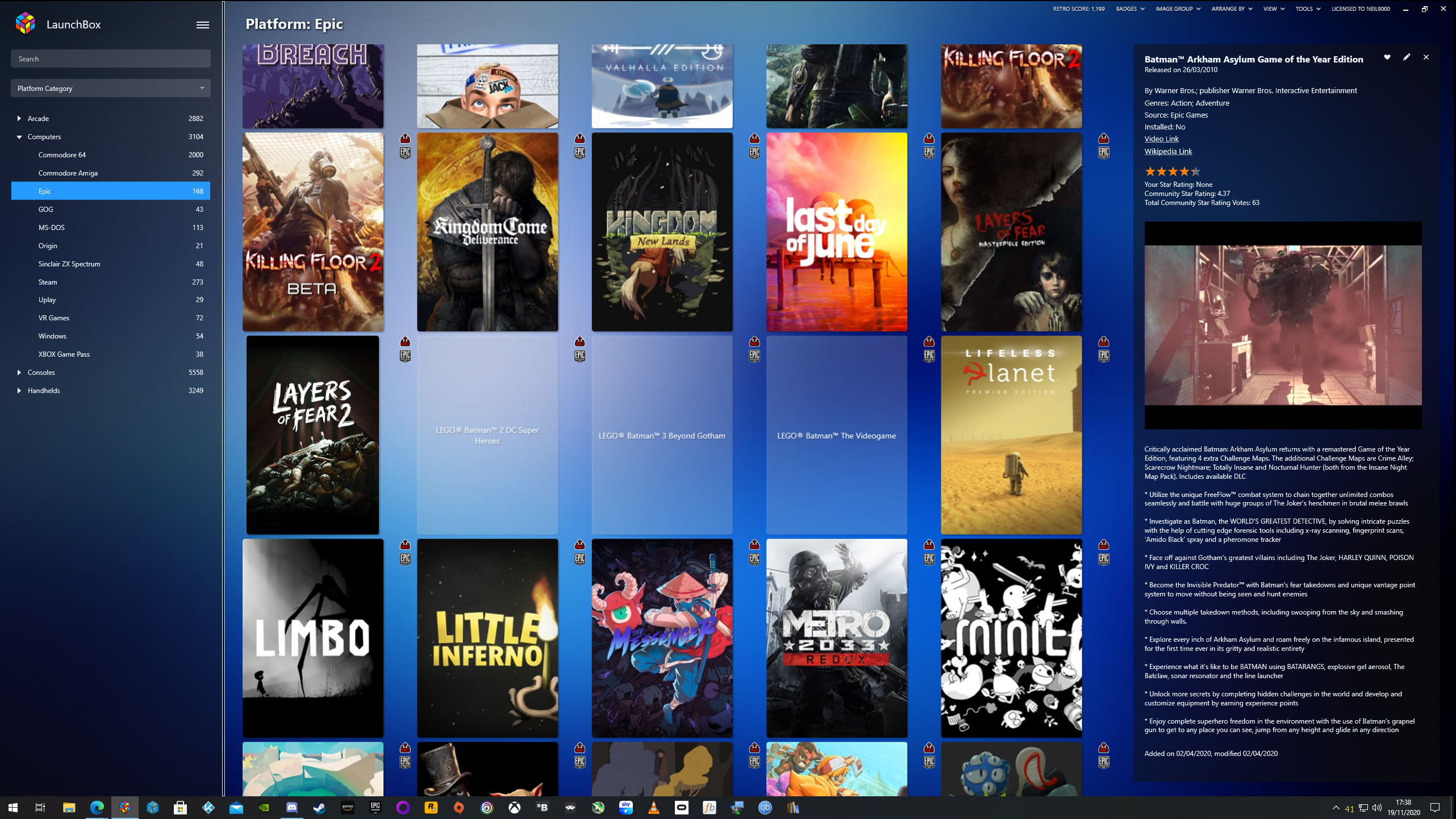Open Kodi from the taskbar
This screenshot has width=1456, height=819.
pyautogui.click(x=208, y=807)
